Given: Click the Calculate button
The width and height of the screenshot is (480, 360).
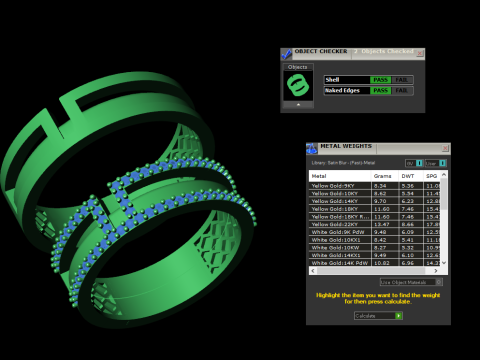Looking at the screenshot, I should (378, 316).
